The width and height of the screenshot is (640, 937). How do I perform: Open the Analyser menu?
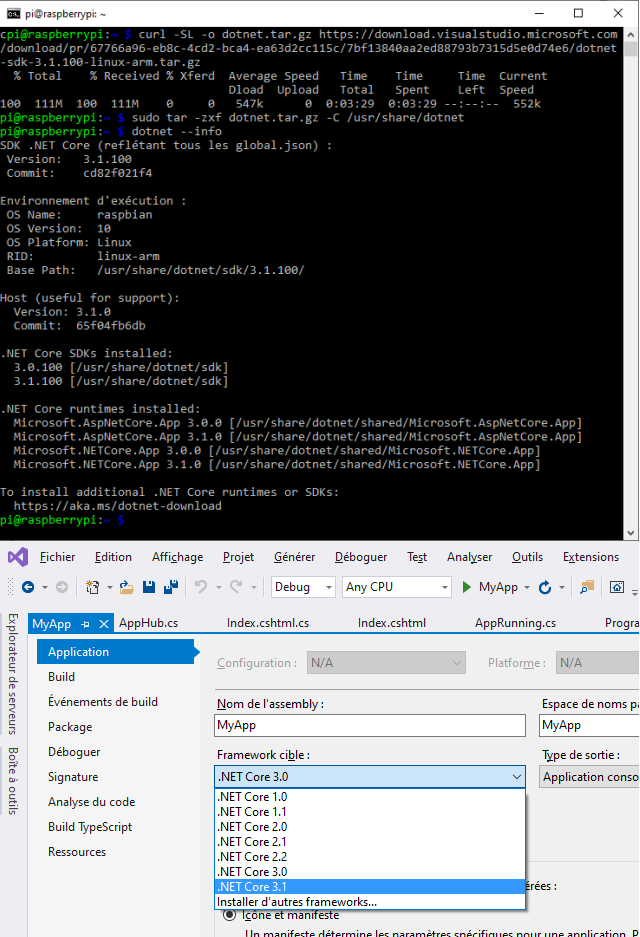coord(470,557)
